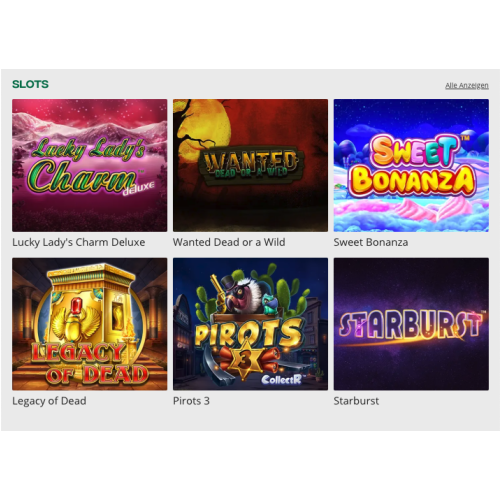Screen dimensions: 500x500
Task: Click Sweet Bonanza title text
Action: pos(371,242)
